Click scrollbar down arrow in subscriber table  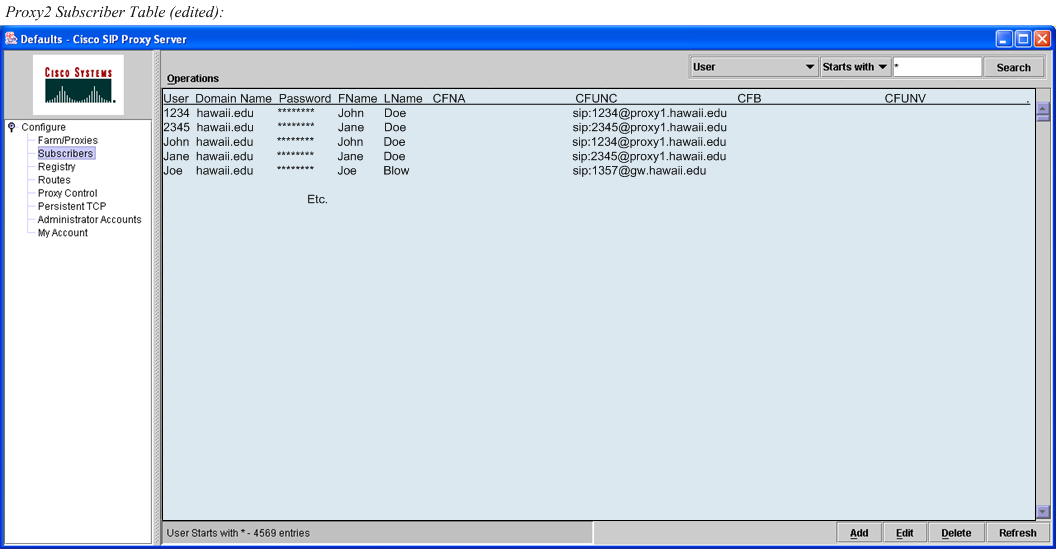[x=1043, y=512]
